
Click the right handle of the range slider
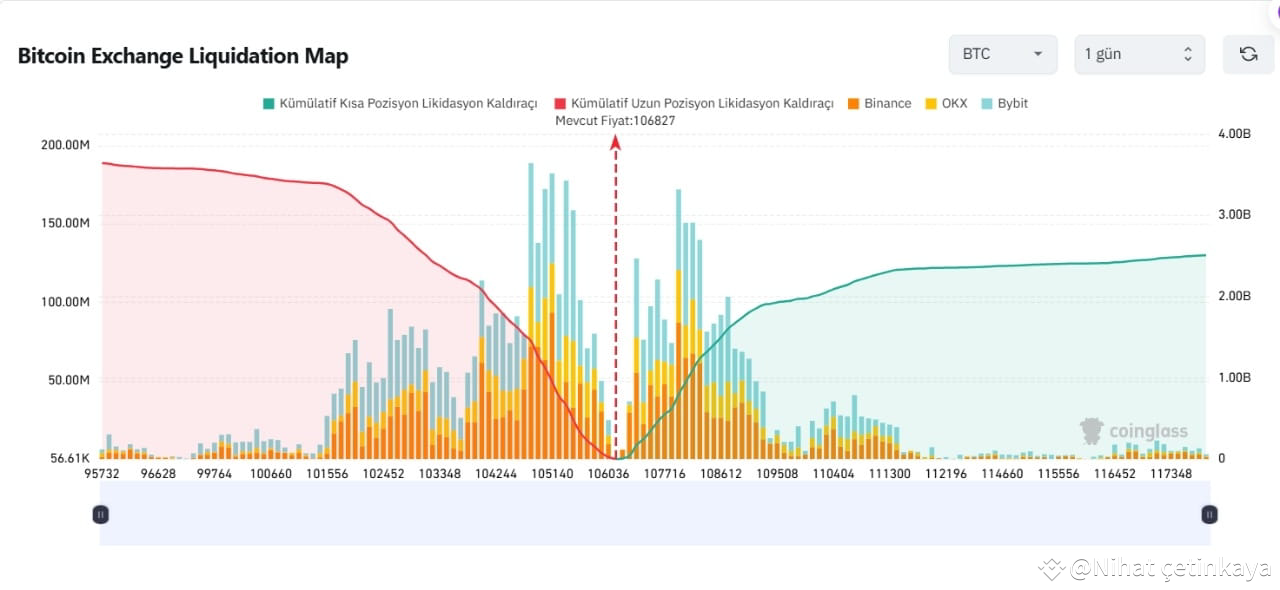(x=1208, y=514)
